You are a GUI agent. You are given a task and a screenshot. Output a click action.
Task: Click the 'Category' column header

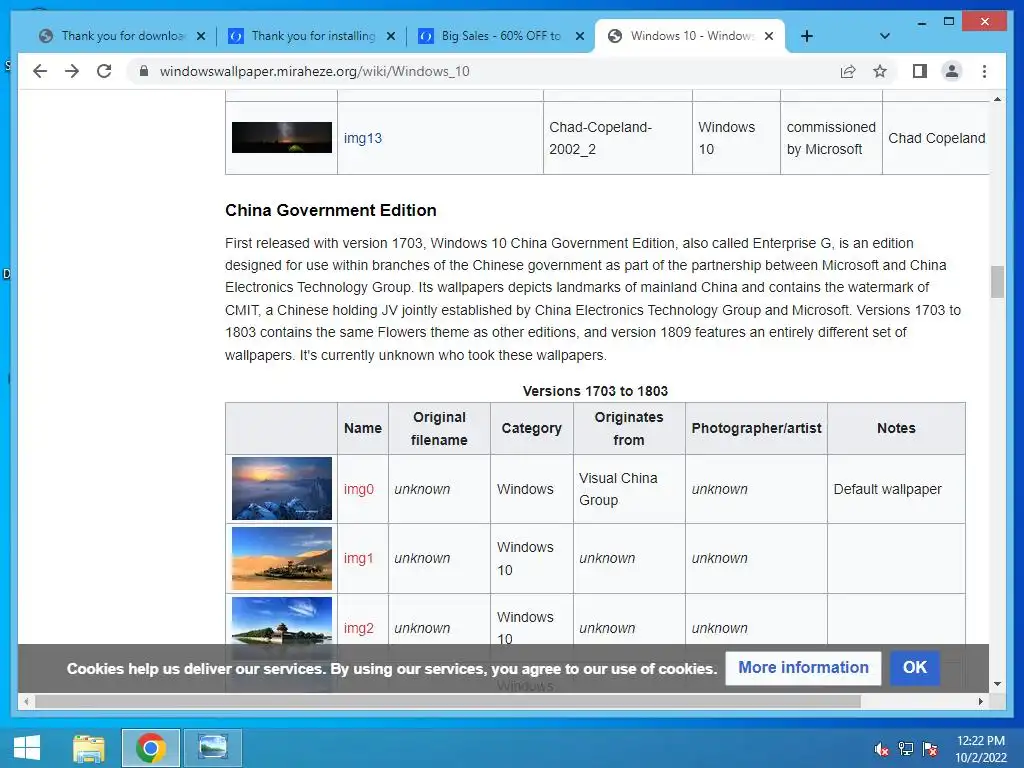pyautogui.click(x=532, y=428)
